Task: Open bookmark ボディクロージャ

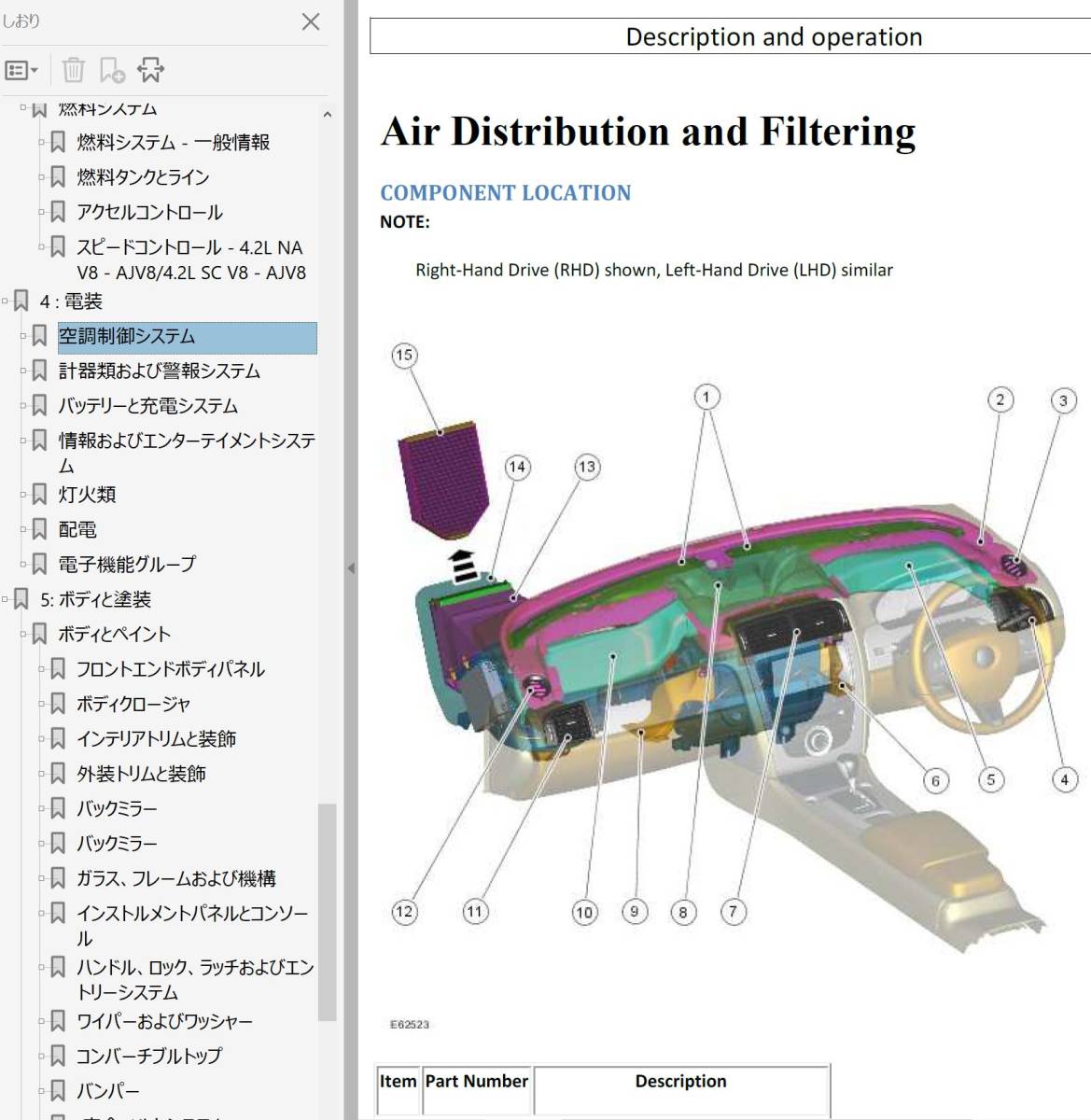Action: click(x=133, y=704)
